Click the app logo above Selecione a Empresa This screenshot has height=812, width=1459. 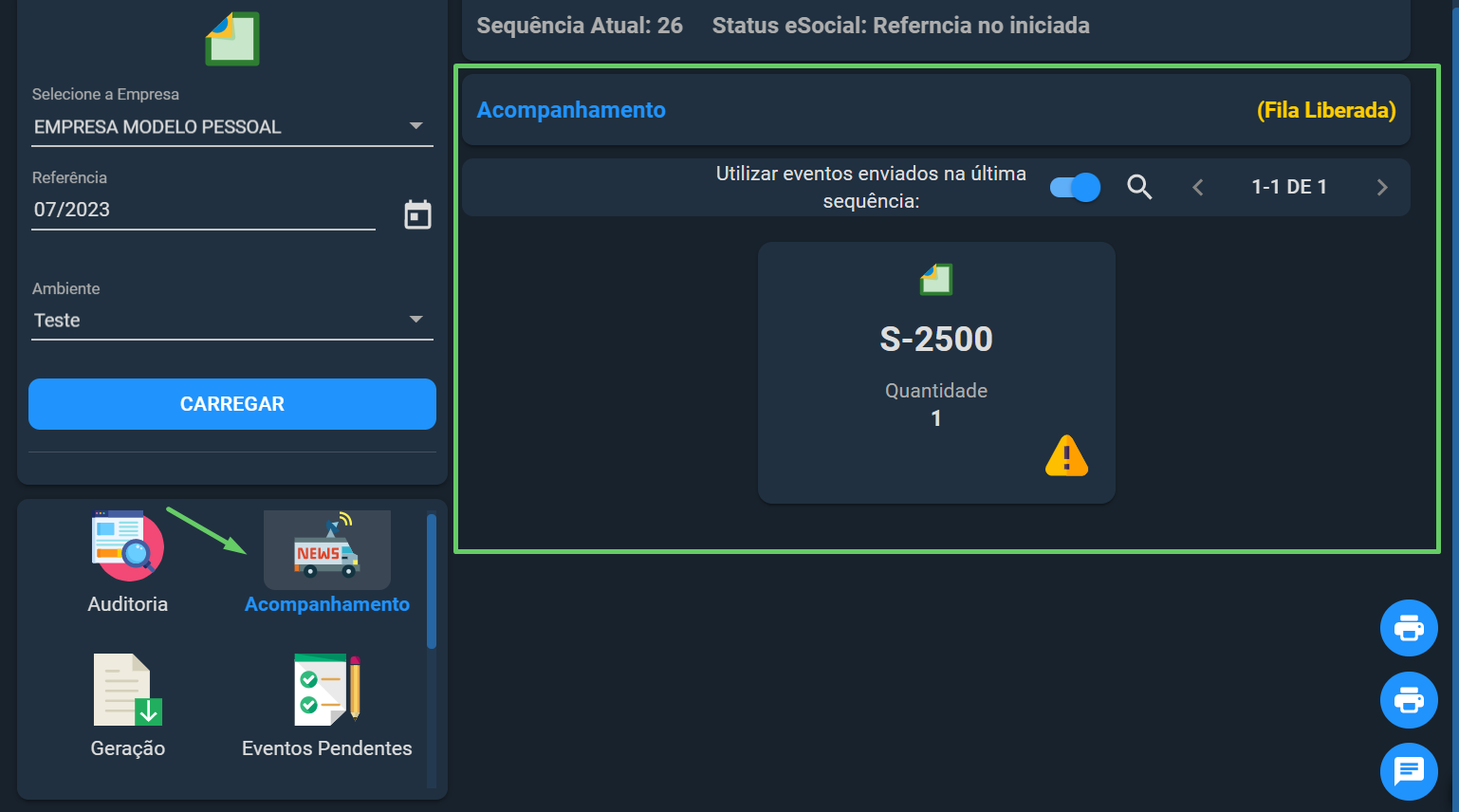coord(232,39)
